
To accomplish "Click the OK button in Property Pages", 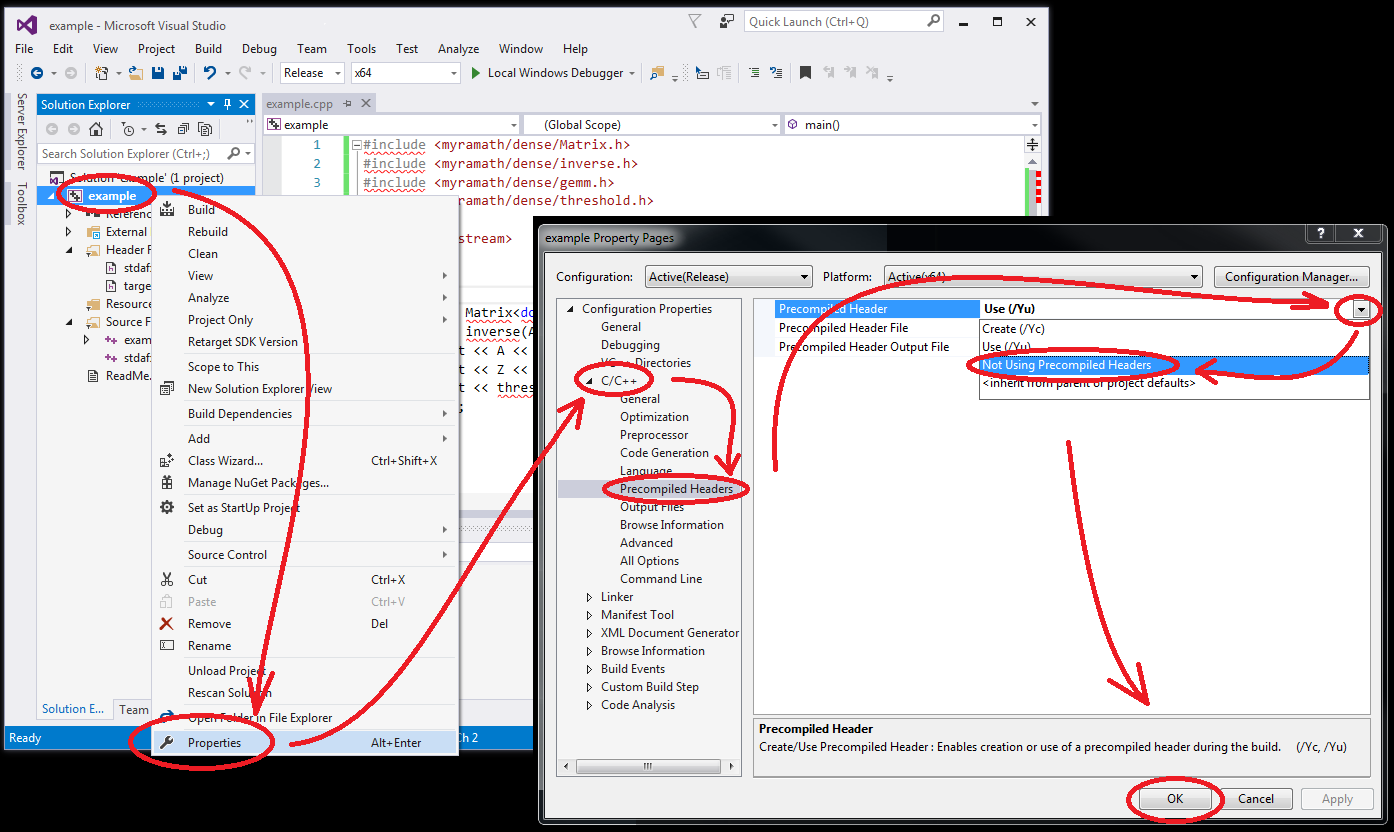I will coord(1174,798).
